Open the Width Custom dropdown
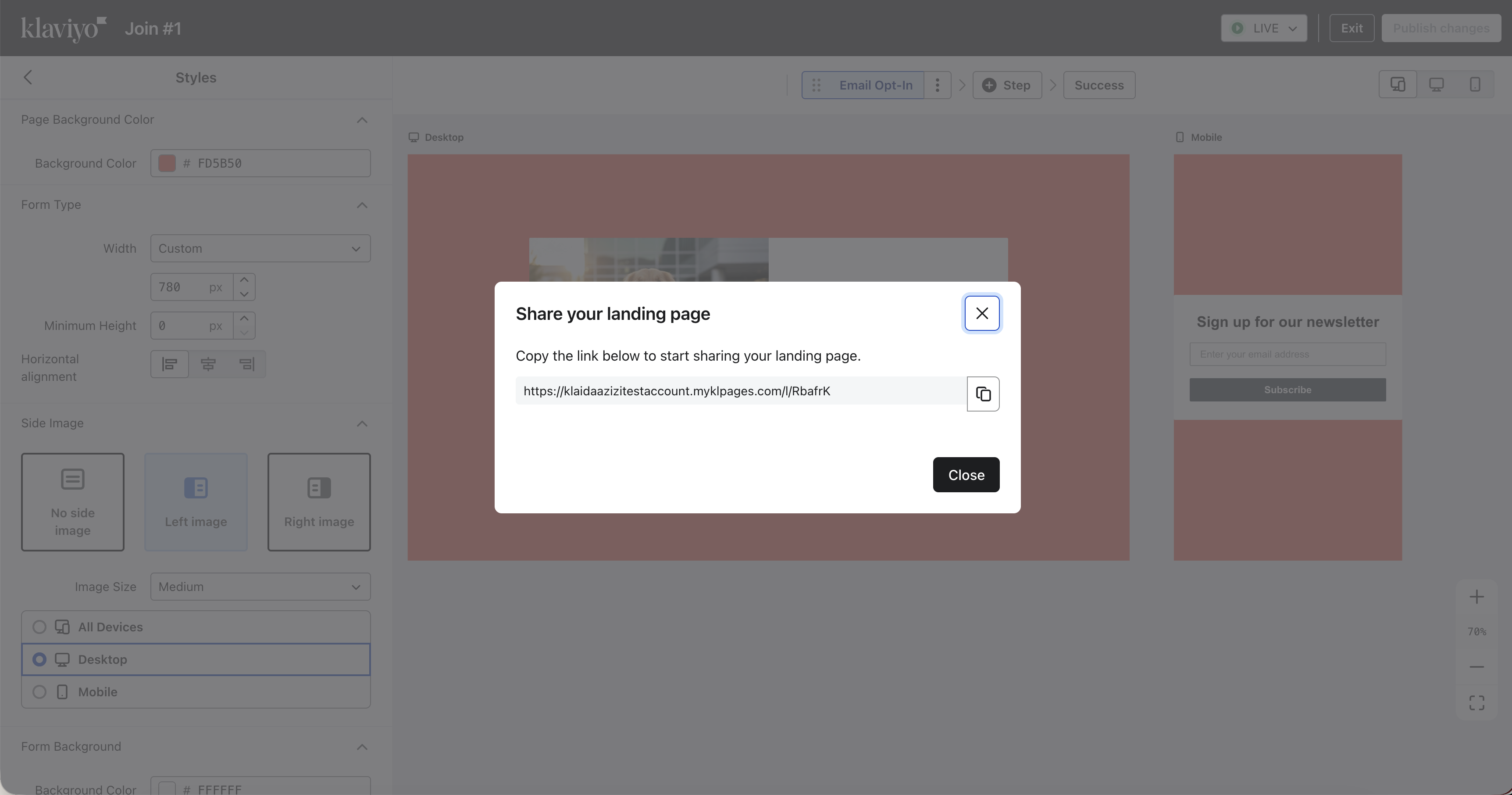The width and height of the screenshot is (1512, 795). pyautogui.click(x=260, y=248)
